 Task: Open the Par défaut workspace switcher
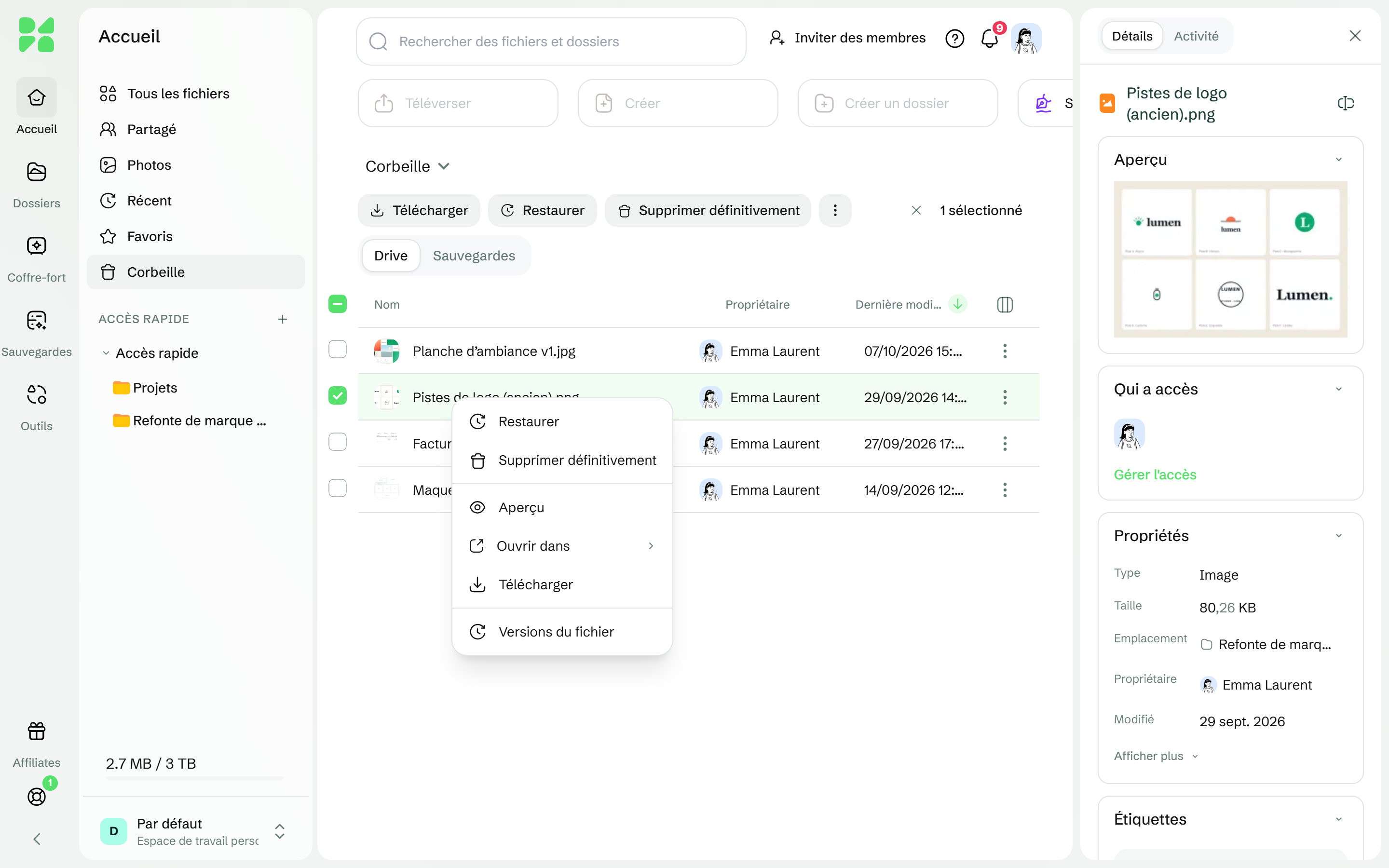[195, 831]
